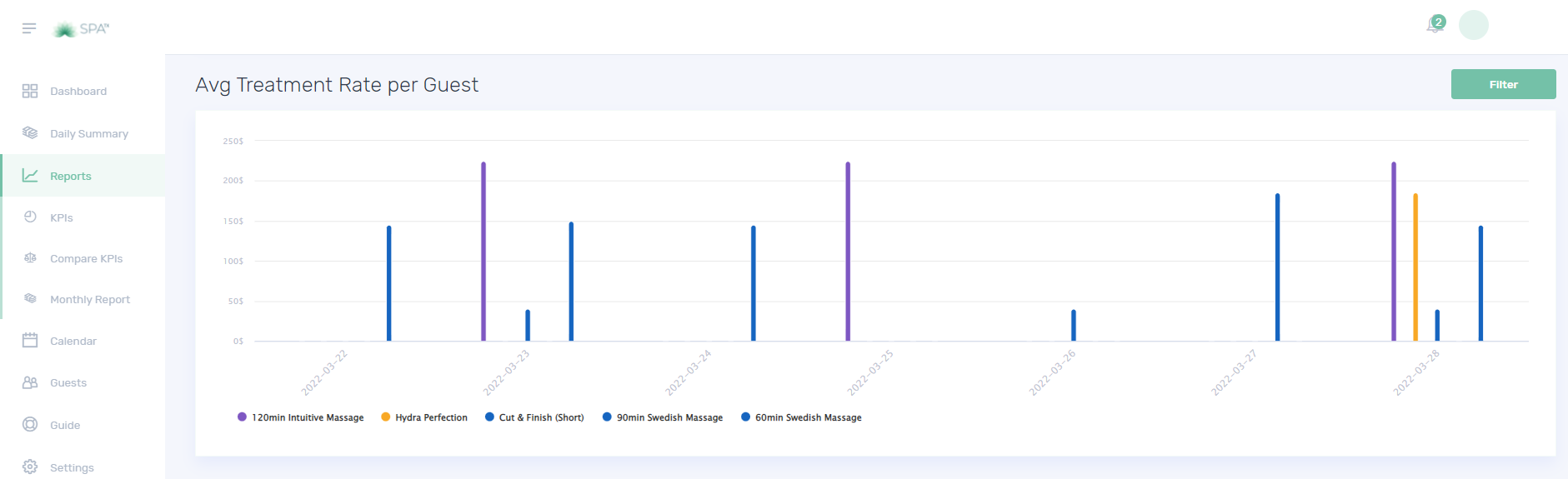This screenshot has height=479, width=1568.
Task: Click the Dashboard grid icon
Action: pyautogui.click(x=30, y=91)
